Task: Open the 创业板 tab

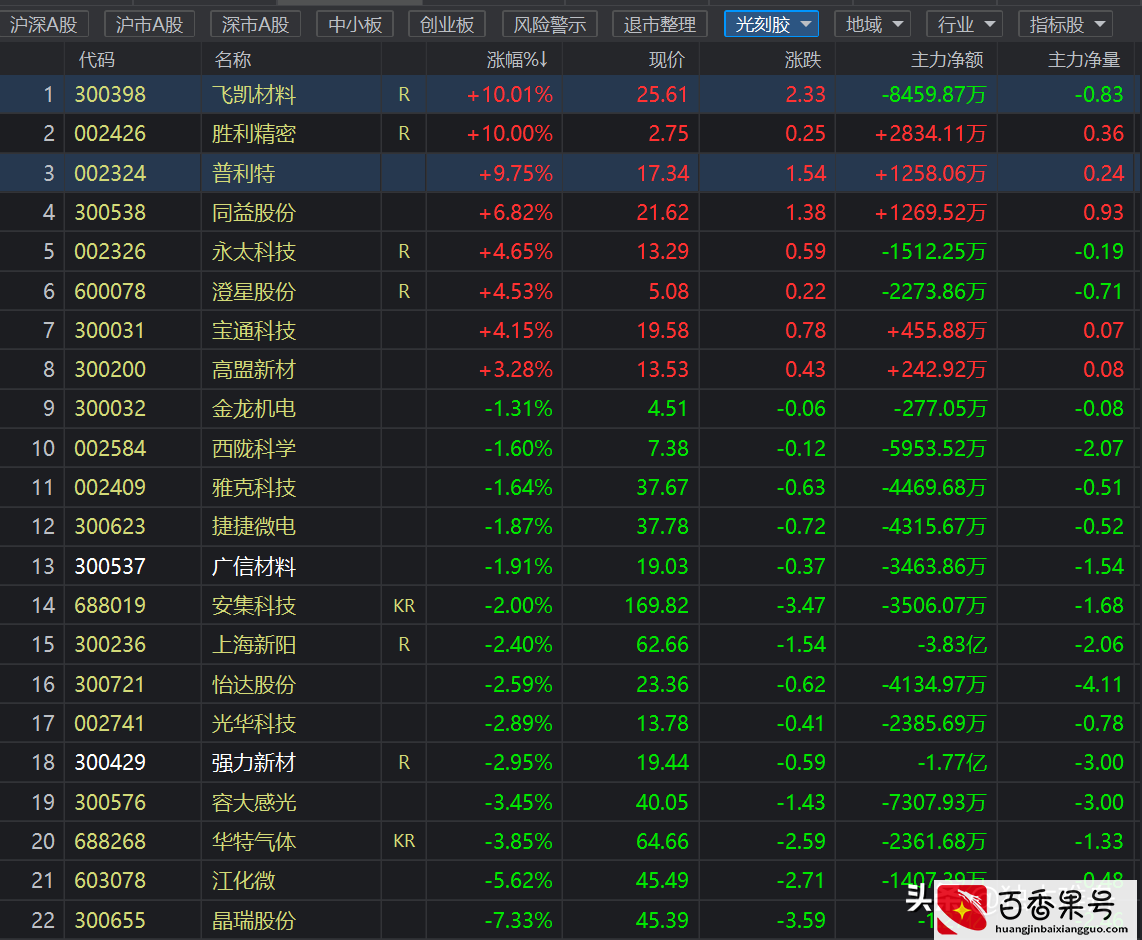Action: tap(447, 24)
